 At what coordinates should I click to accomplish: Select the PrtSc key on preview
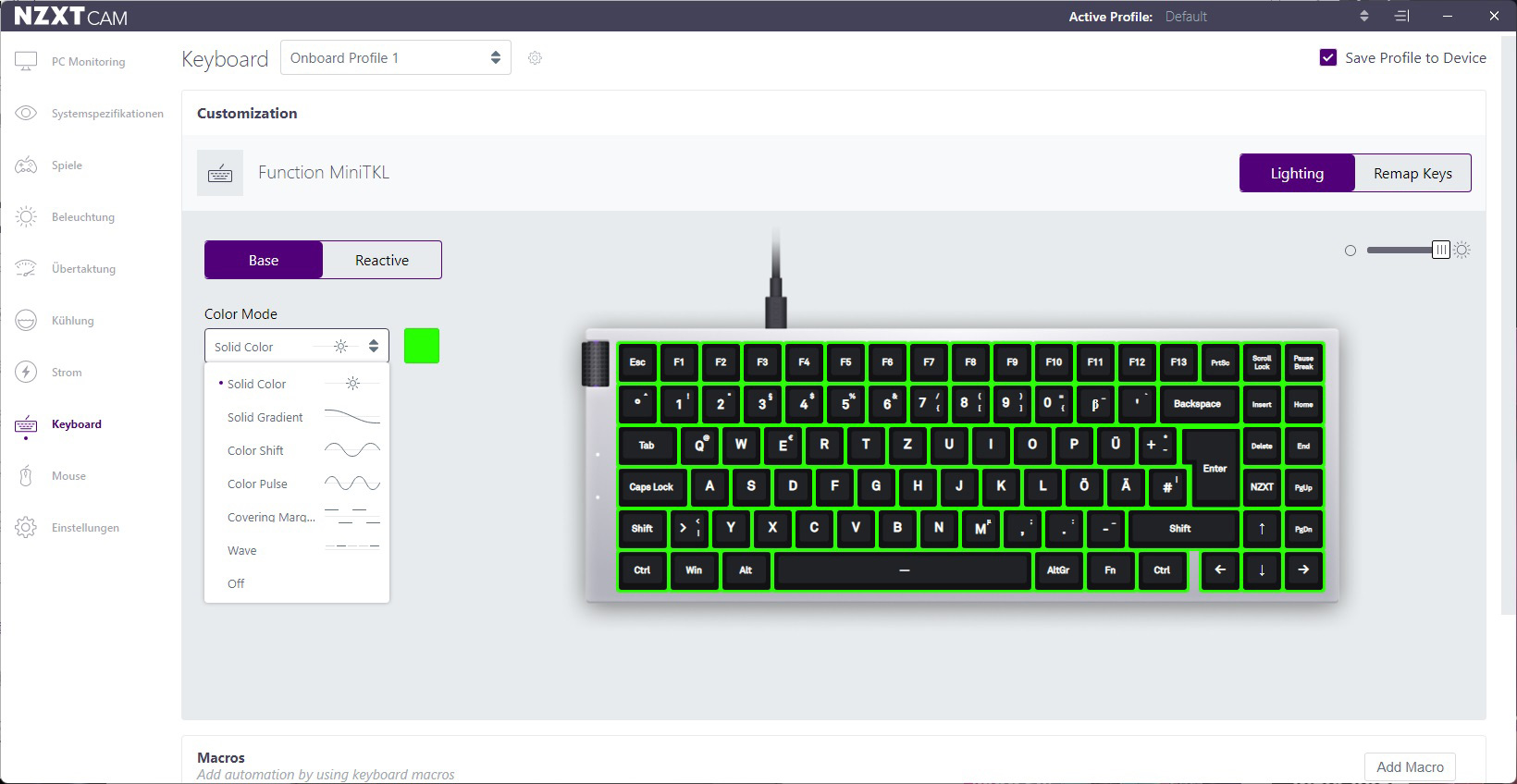pos(1220,361)
